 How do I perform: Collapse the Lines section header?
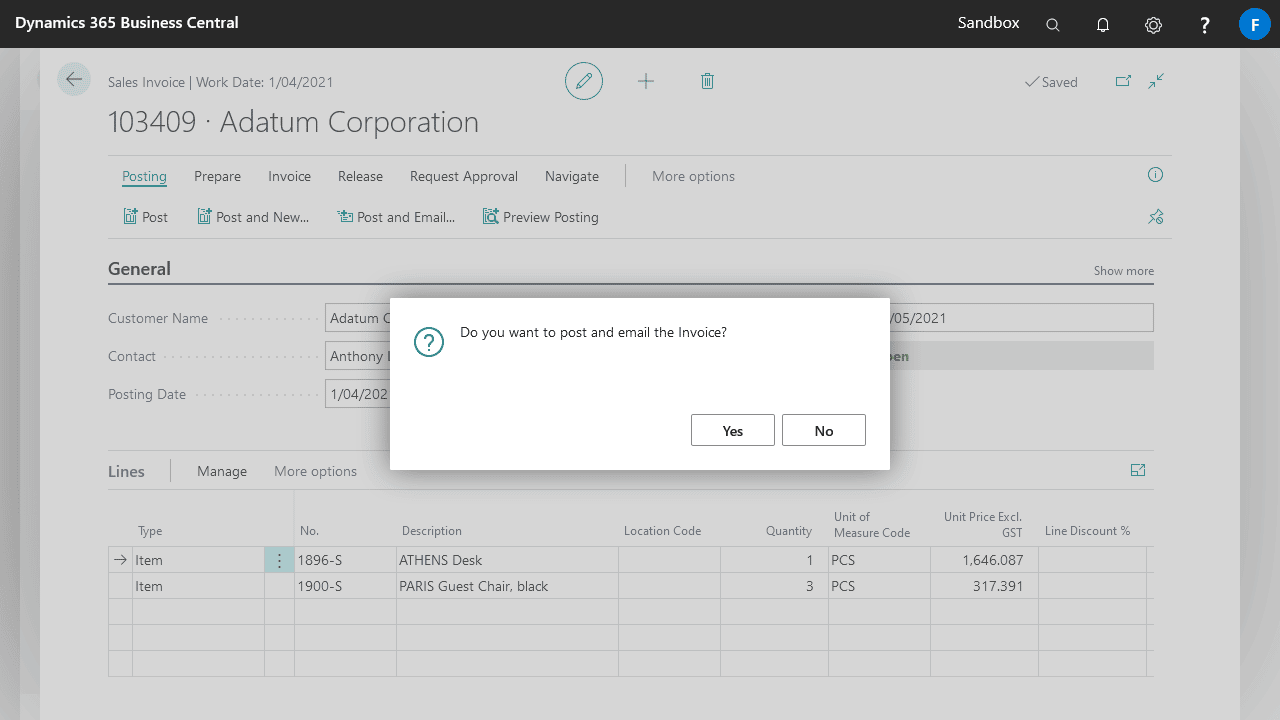click(x=126, y=471)
